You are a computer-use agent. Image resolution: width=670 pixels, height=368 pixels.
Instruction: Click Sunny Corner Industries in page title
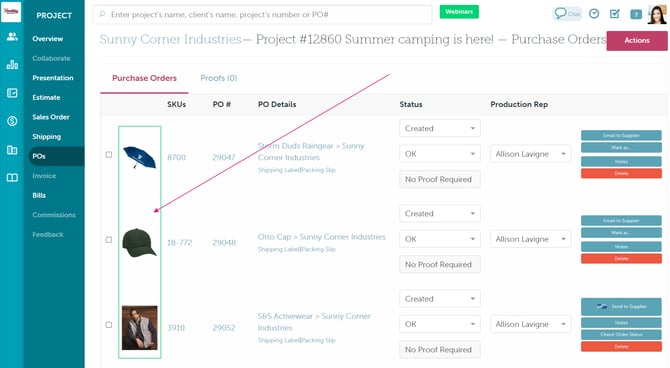point(170,39)
